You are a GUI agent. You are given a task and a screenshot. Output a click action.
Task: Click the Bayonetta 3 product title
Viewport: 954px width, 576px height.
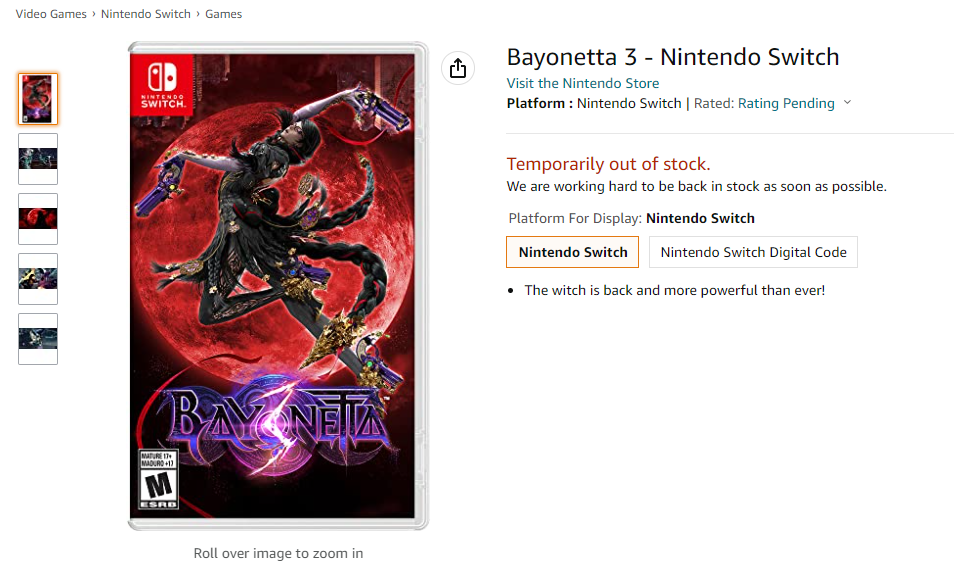tap(673, 57)
